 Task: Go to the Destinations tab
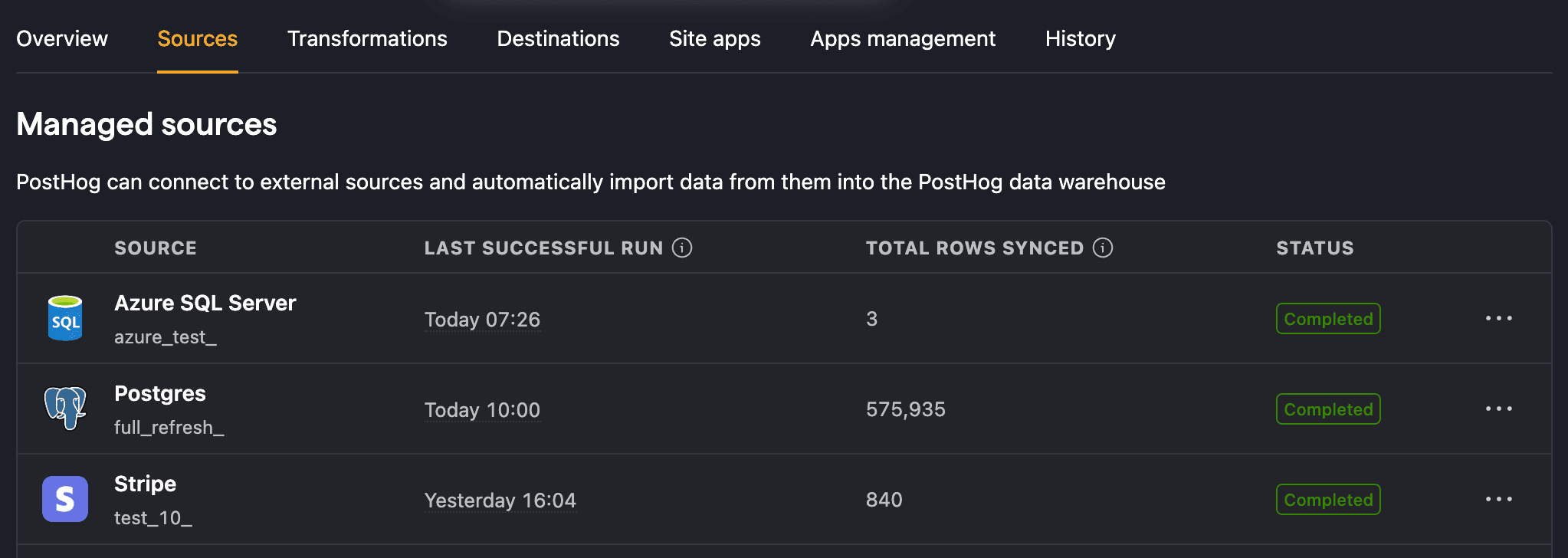(558, 38)
